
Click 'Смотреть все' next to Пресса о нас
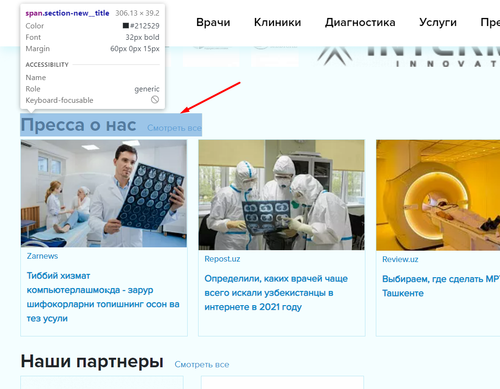coord(174,128)
